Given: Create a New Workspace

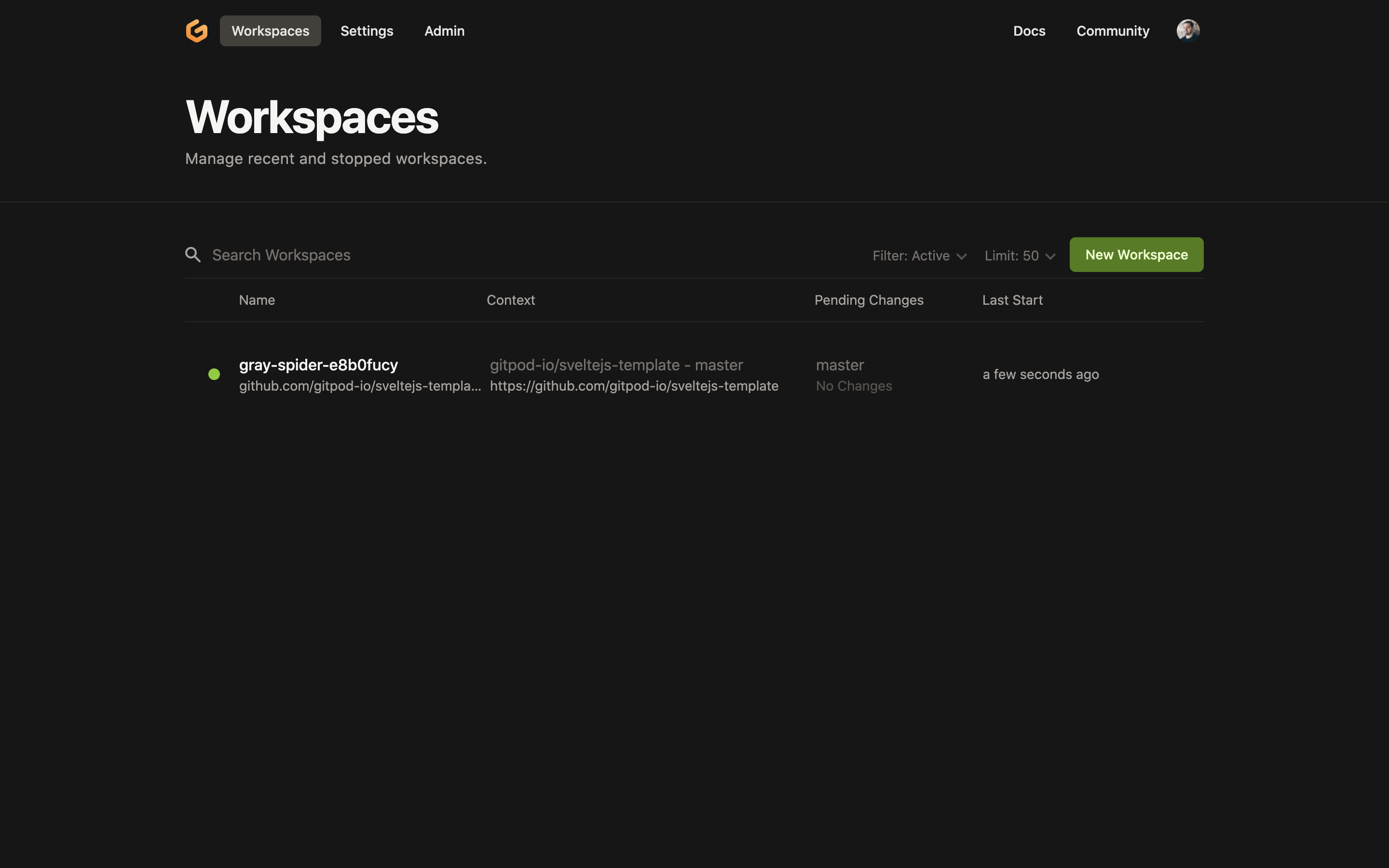Looking at the screenshot, I should pos(1136,254).
